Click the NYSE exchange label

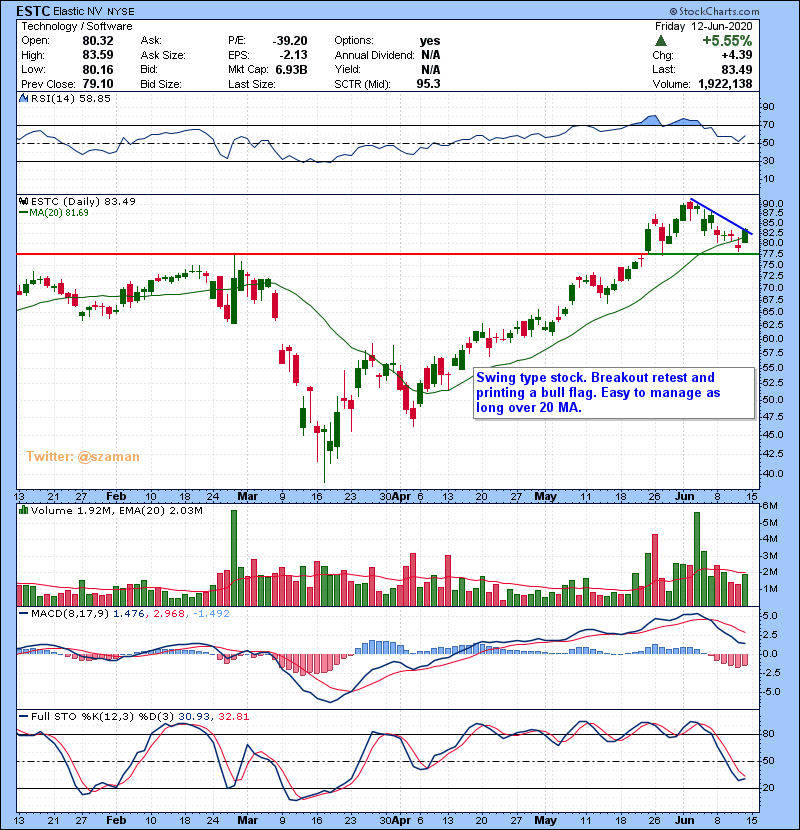click(x=121, y=12)
